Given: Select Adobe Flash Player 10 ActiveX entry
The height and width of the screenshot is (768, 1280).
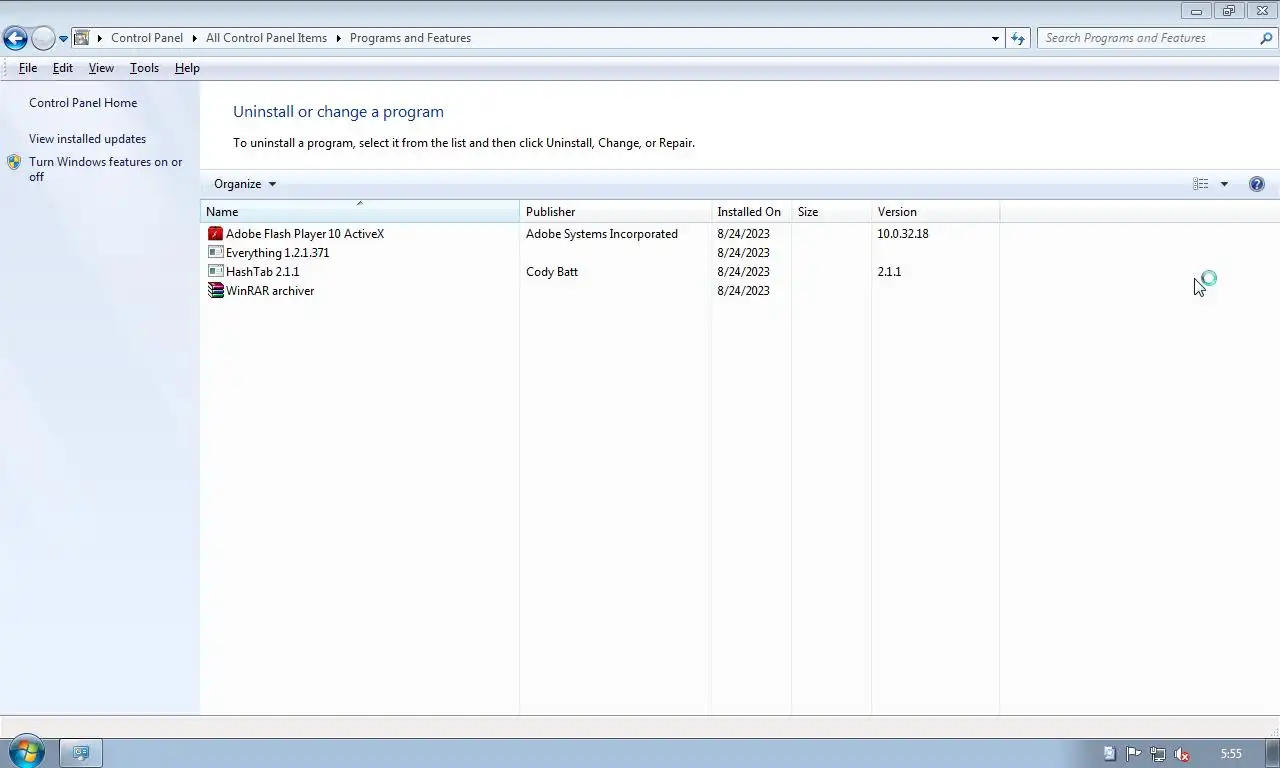Looking at the screenshot, I should click(x=600, y=234).
